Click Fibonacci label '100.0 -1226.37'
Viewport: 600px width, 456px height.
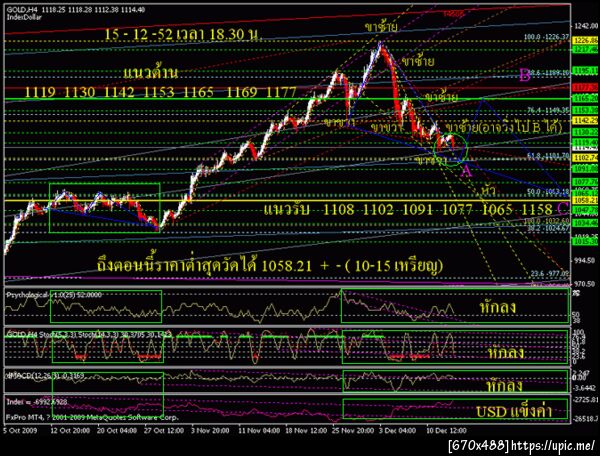[x=546, y=37]
